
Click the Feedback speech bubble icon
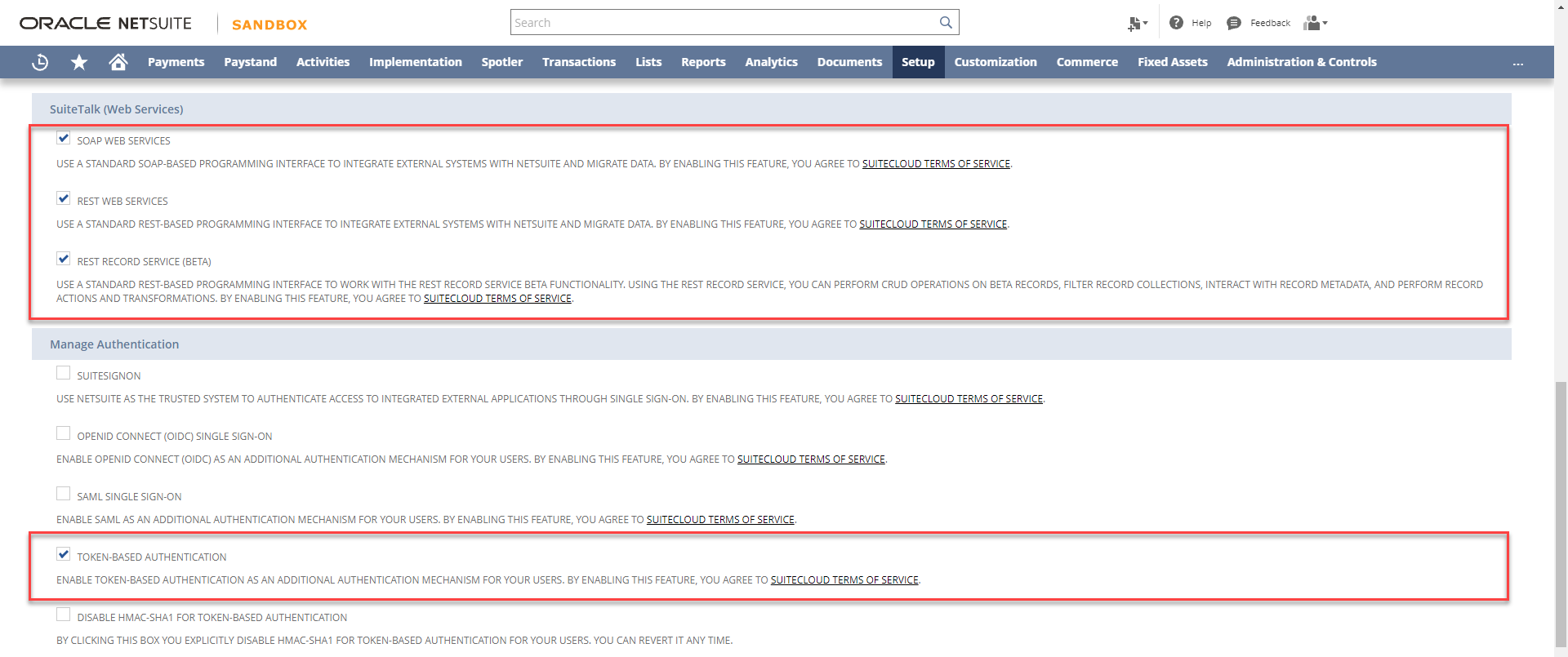[x=1234, y=23]
